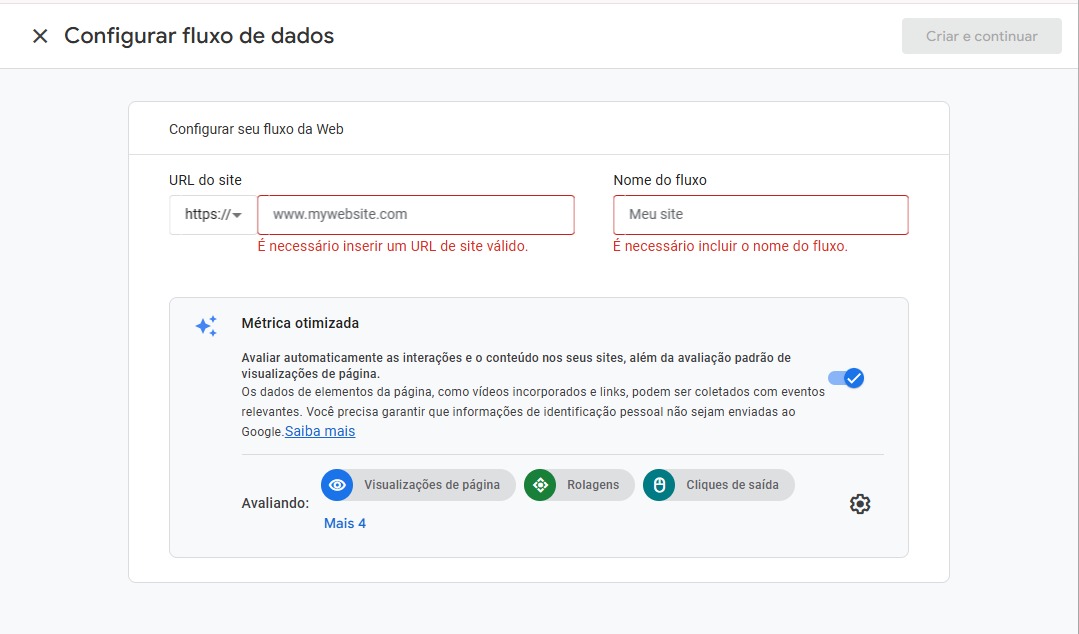Toggle the Métrica otimizada switch
Viewport: 1079px width, 634px height.
[x=846, y=378]
